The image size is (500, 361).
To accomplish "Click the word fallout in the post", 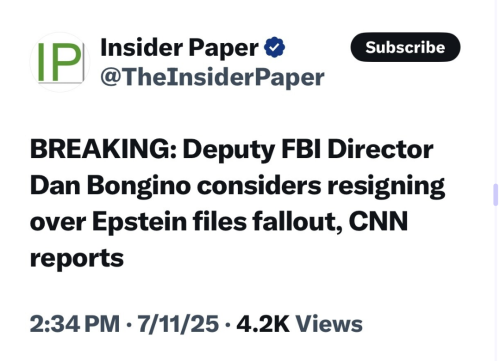I will coord(297,221).
